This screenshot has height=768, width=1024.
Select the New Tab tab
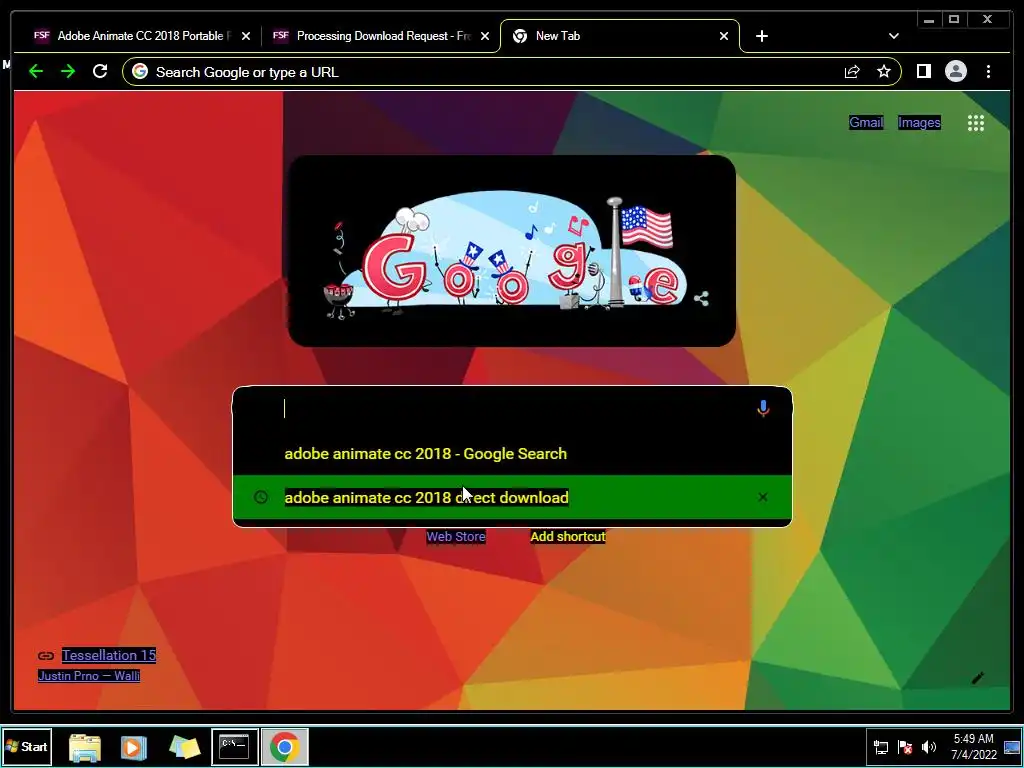620,36
